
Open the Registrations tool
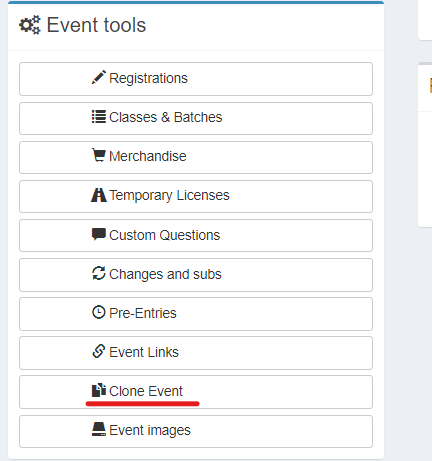pyautogui.click(x=196, y=79)
